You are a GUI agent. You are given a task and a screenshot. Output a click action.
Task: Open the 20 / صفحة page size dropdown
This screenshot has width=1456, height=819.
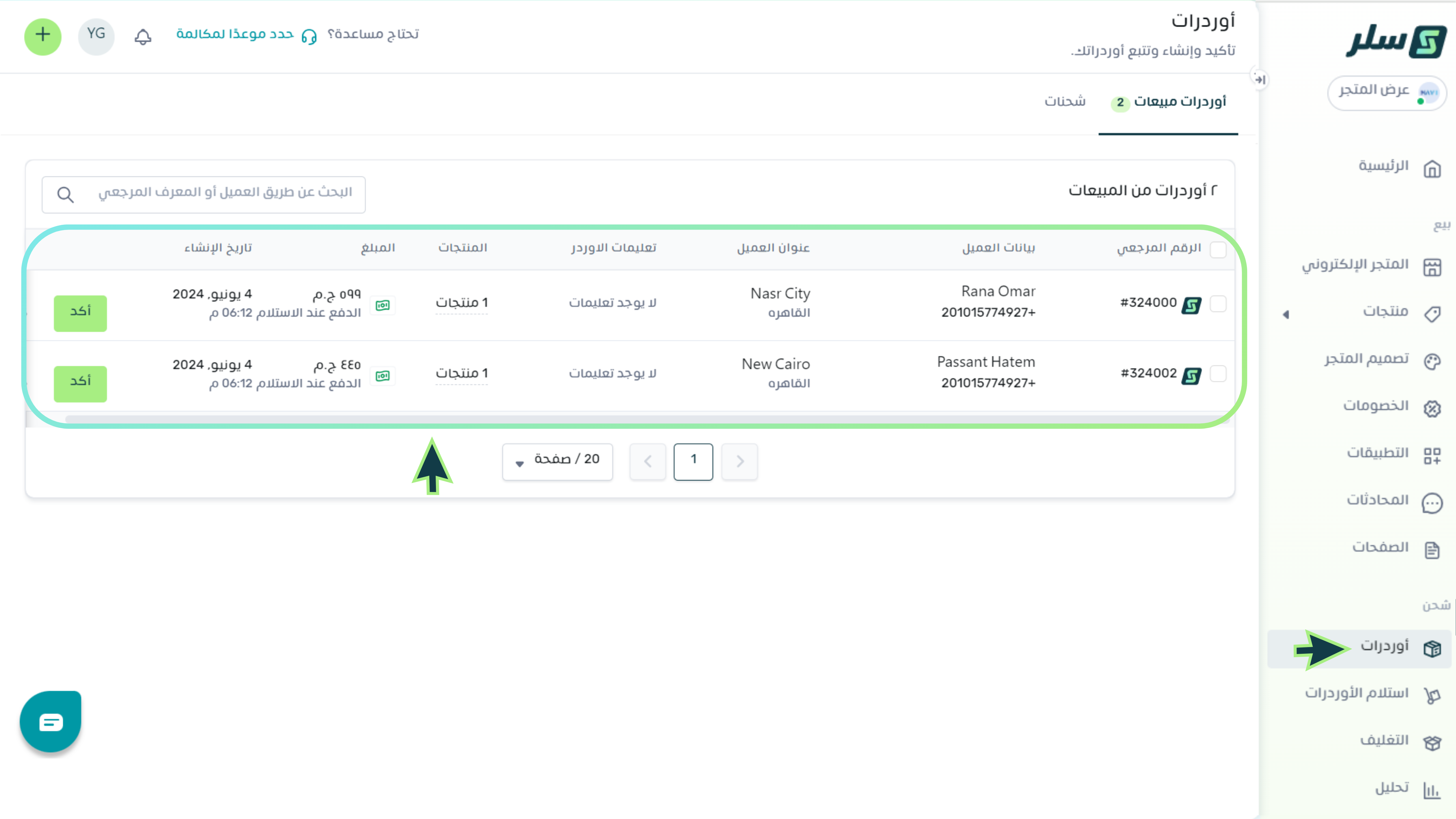pos(557,461)
